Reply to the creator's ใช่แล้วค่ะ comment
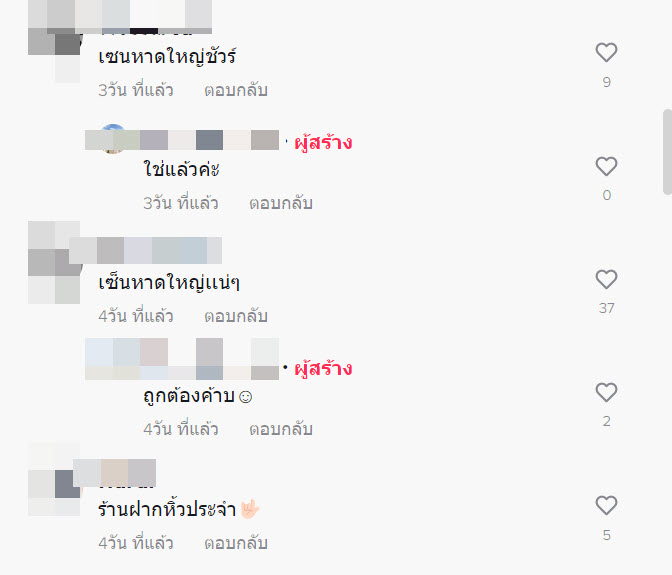The width and height of the screenshot is (672, 575). point(281,204)
